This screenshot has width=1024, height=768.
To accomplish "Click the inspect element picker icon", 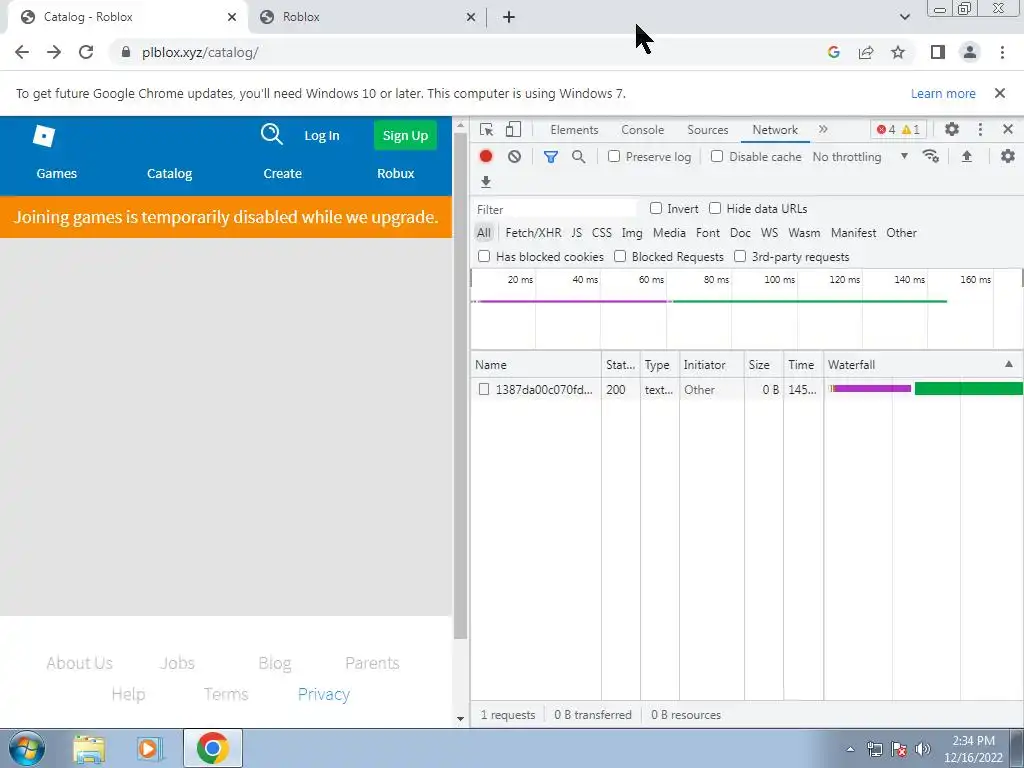I will [487, 129].
